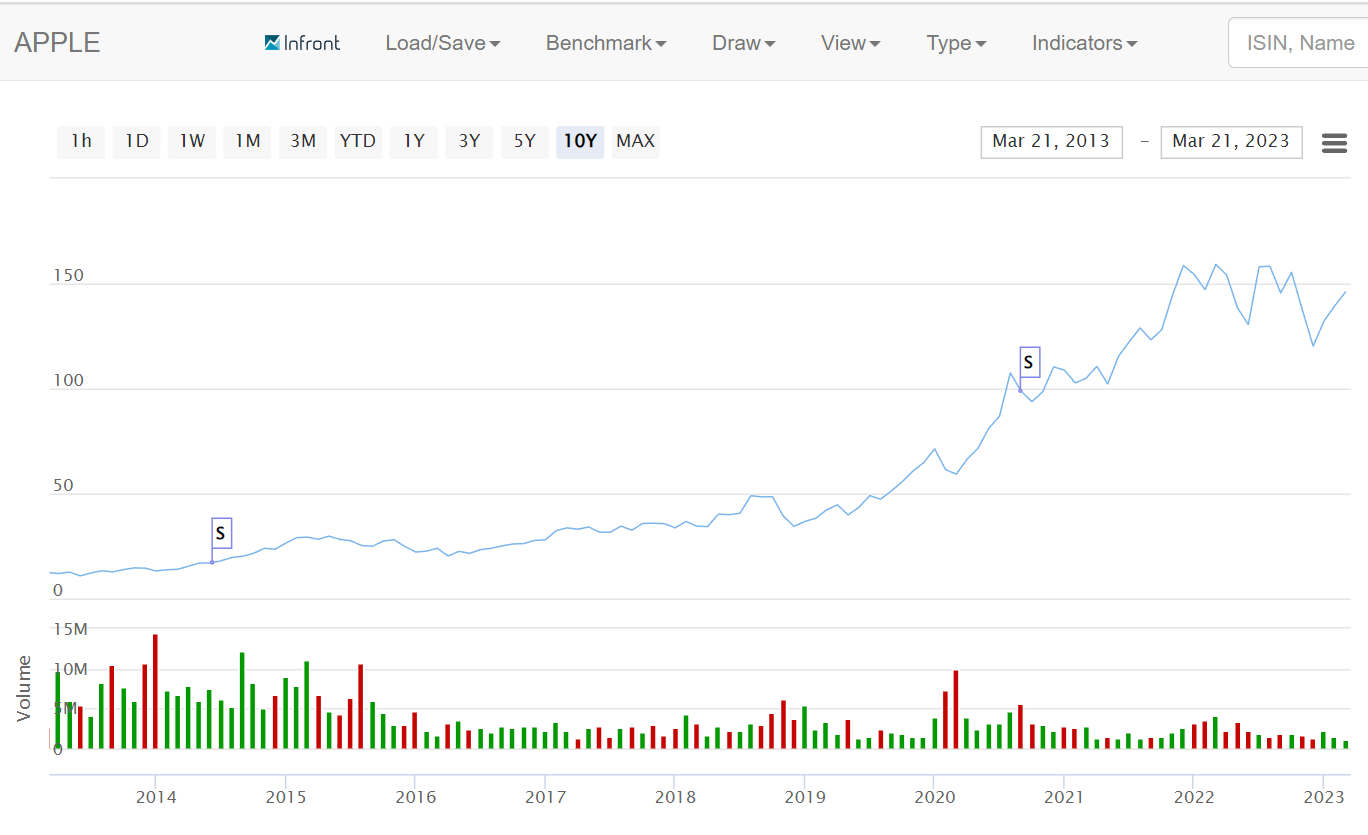
Task: Focus the ISIN, Name search box
Action: click(1298, 43)
